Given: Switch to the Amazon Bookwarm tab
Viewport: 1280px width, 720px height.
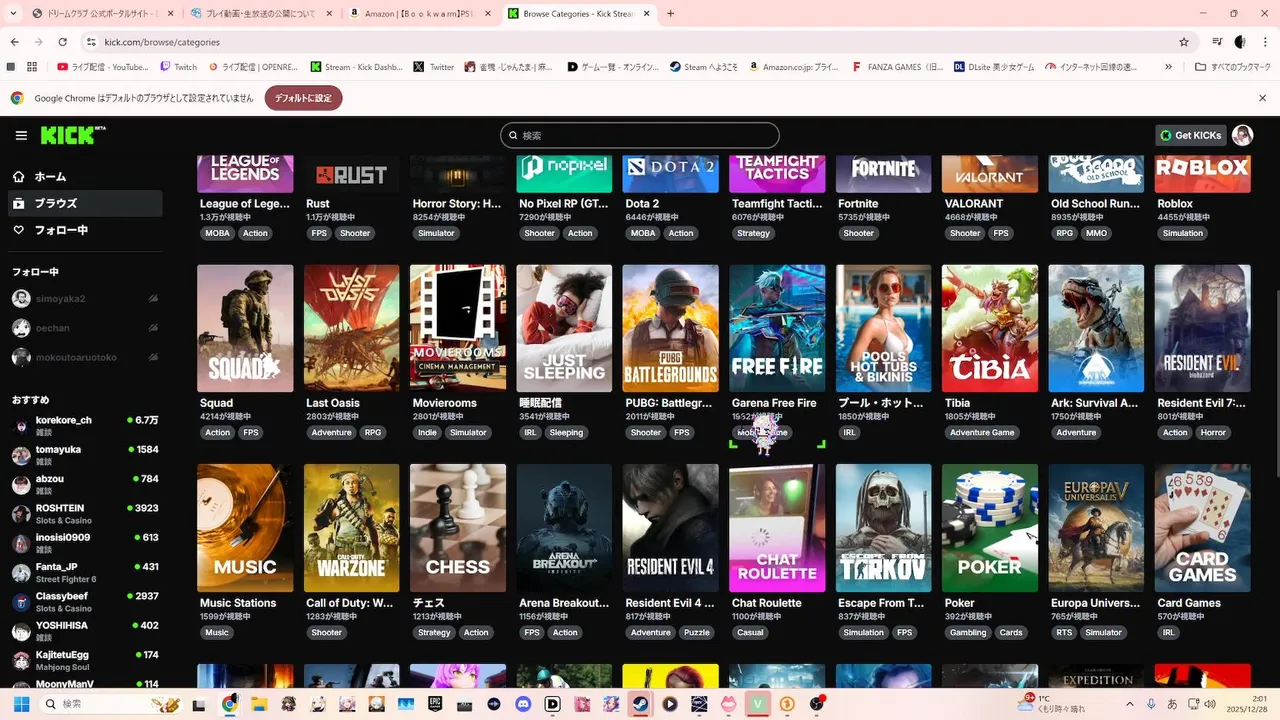Looking at the screenshot, I should coord(418,14).
